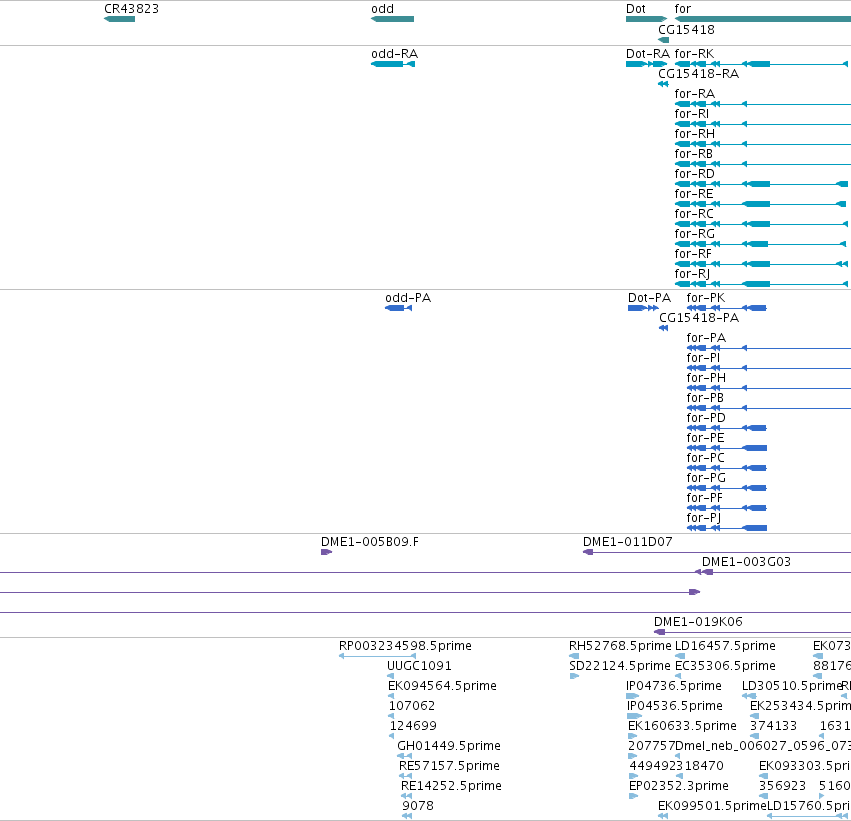Click the RE14252.5prime EST label

click(451, 786)
